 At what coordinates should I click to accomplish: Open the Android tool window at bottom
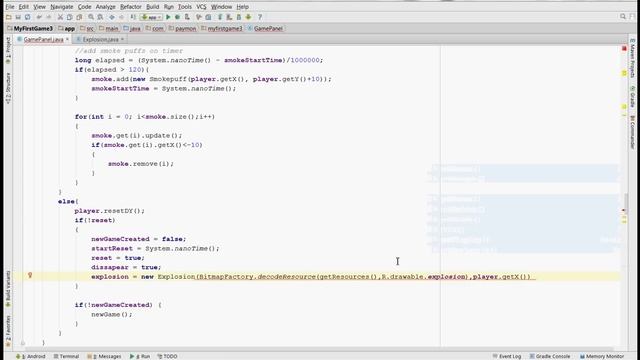point(31,356)
